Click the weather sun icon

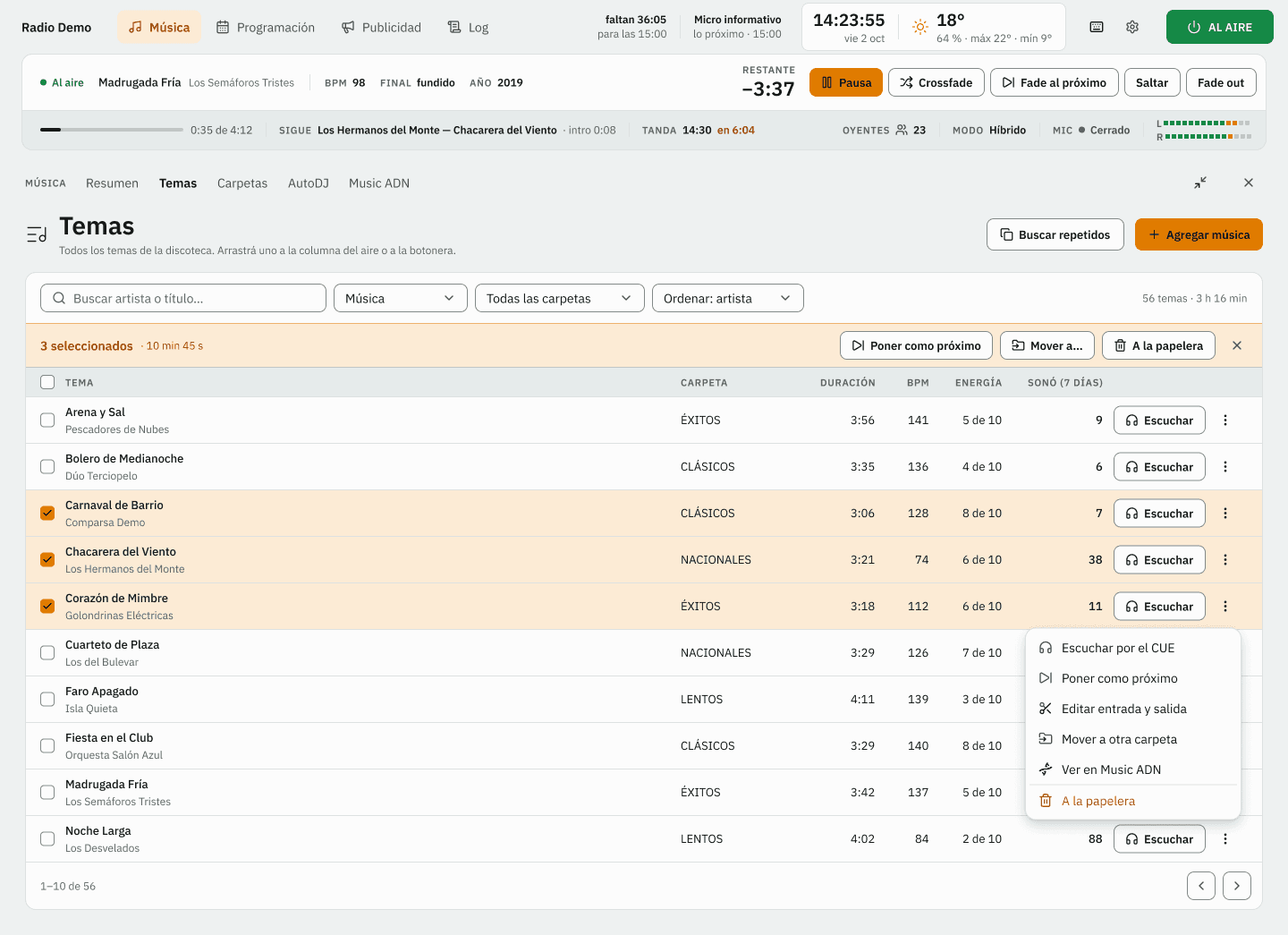[920, 27]
